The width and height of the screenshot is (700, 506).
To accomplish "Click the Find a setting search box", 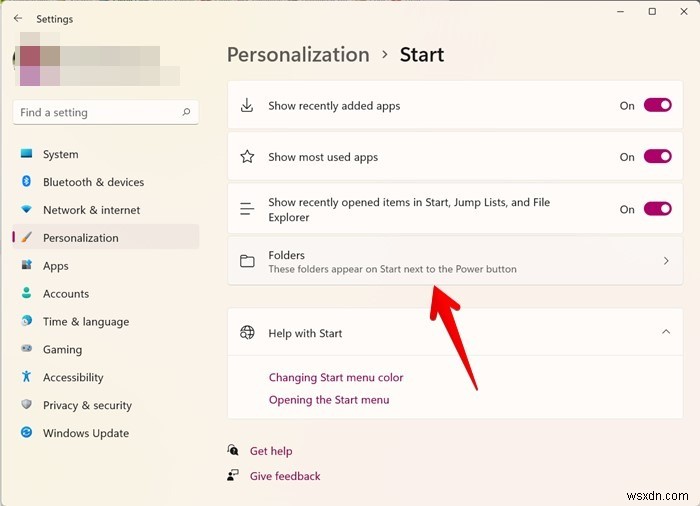I will pyautogui.click(x=98, y=112).
